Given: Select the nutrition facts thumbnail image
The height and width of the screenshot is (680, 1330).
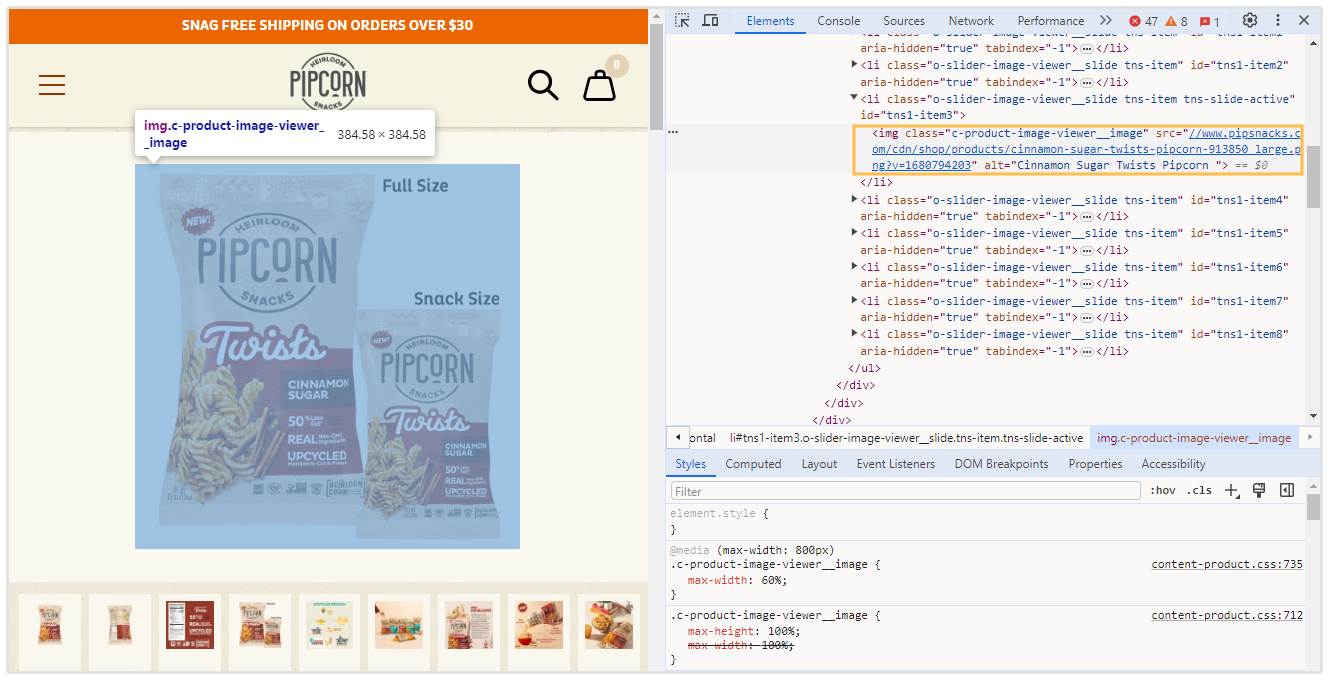Looking at the screenshot, I should pos(189,625).
